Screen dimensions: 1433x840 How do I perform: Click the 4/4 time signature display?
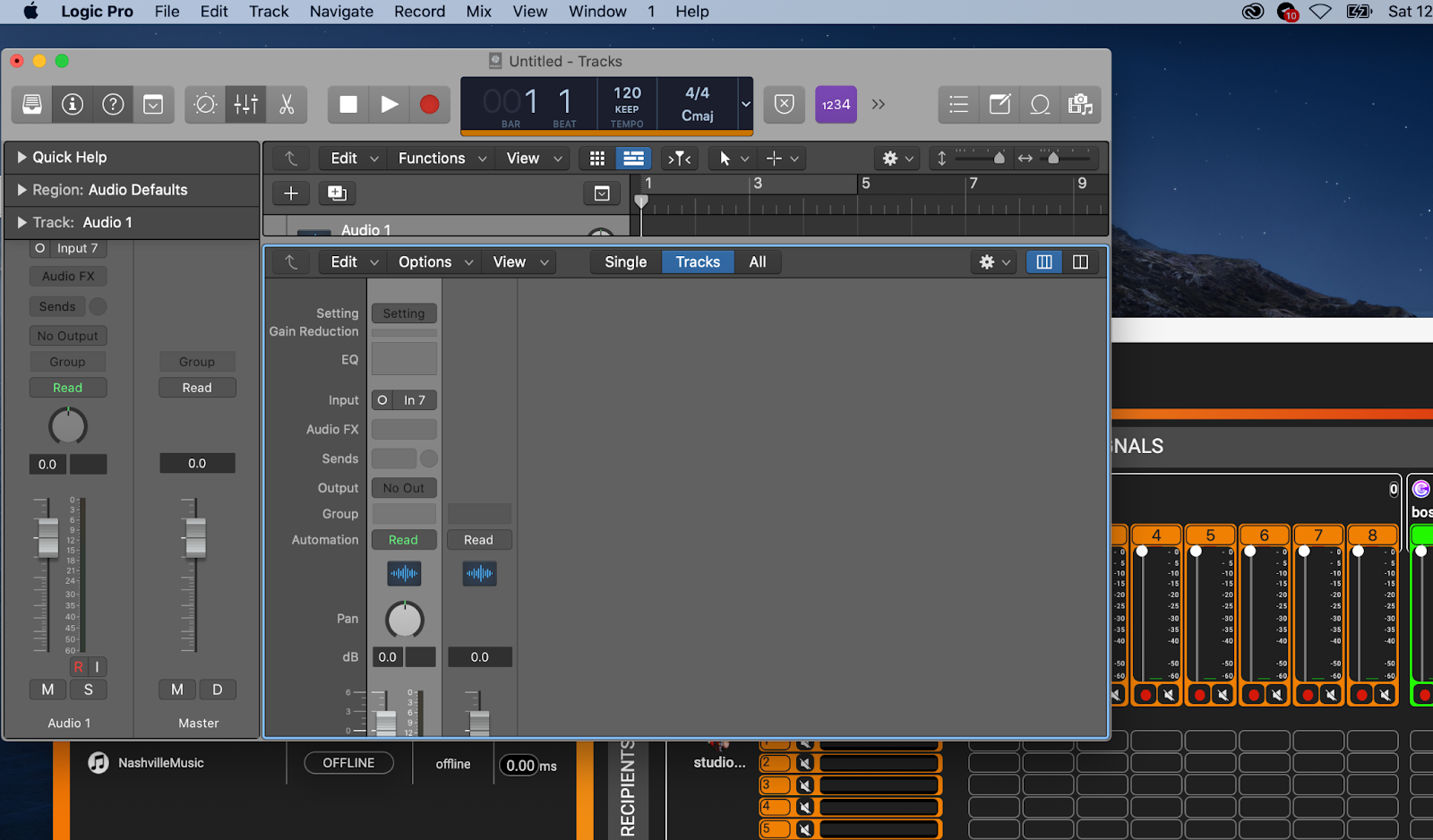coord(698,93)
